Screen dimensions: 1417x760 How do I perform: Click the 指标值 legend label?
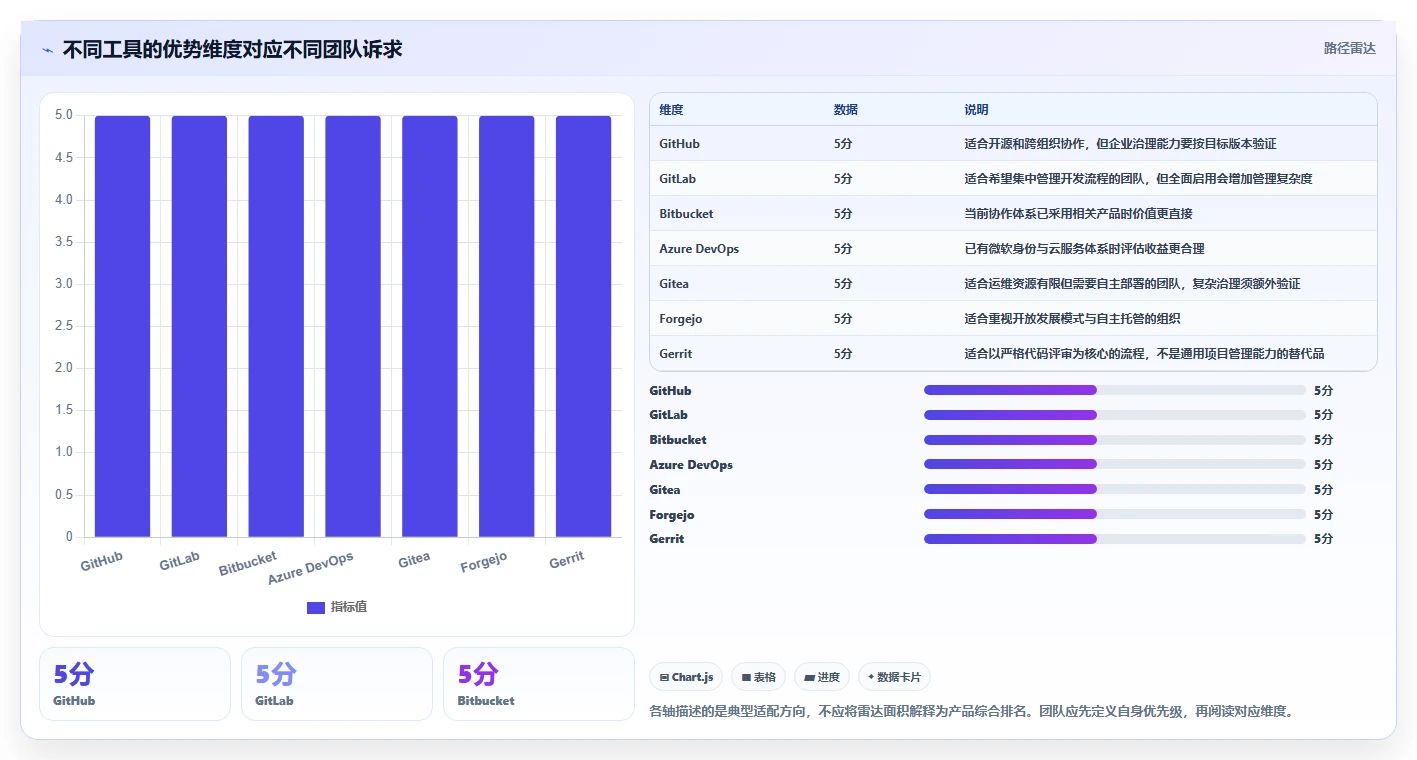click(349, 607)
